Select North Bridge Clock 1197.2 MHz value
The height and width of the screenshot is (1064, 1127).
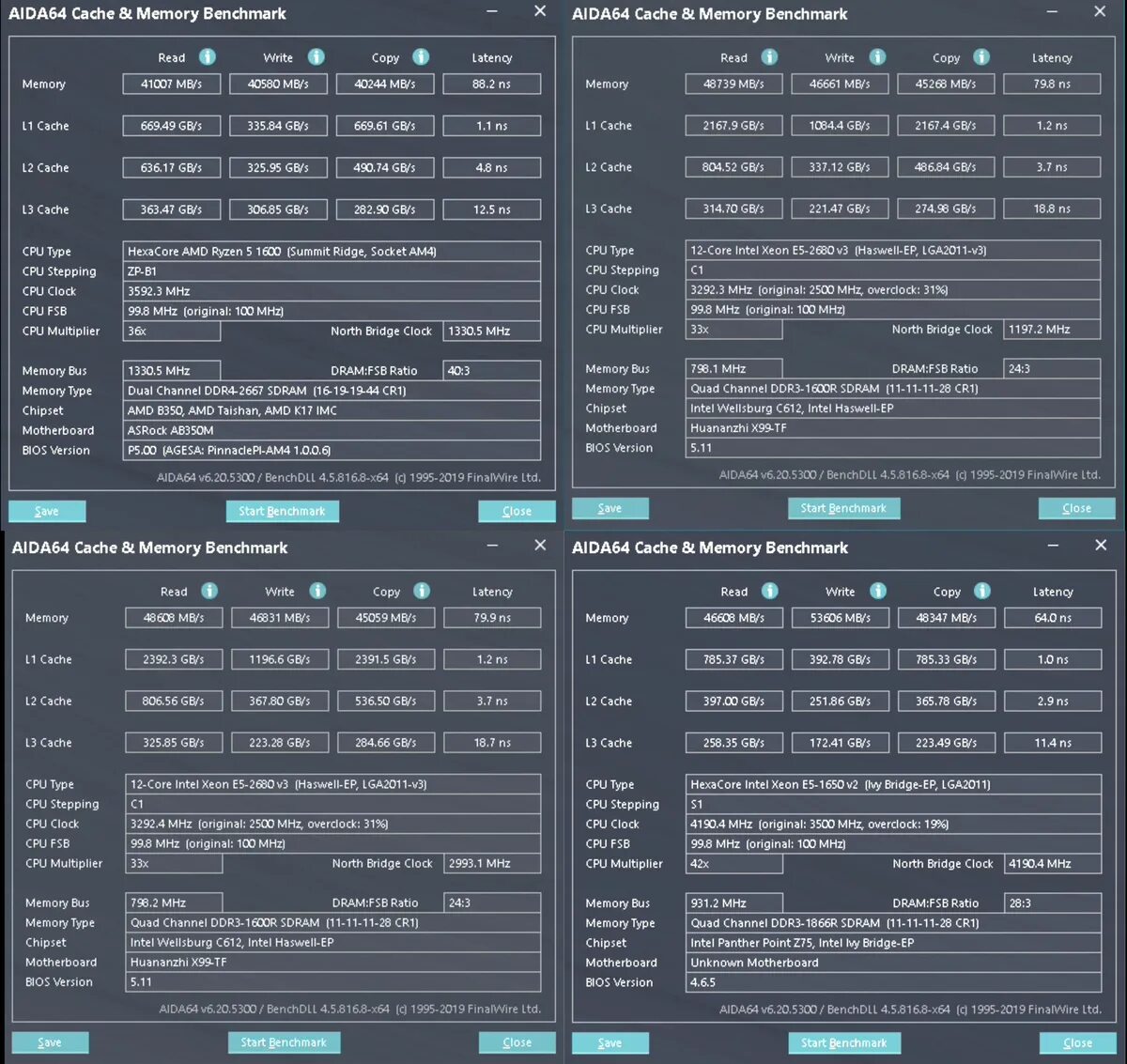point(1052,330)
